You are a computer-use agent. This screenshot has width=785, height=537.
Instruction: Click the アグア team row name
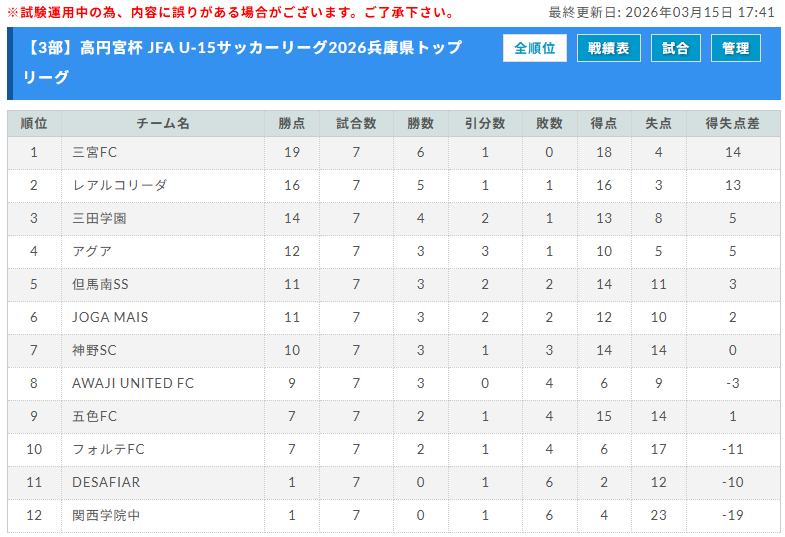point(92,252)
